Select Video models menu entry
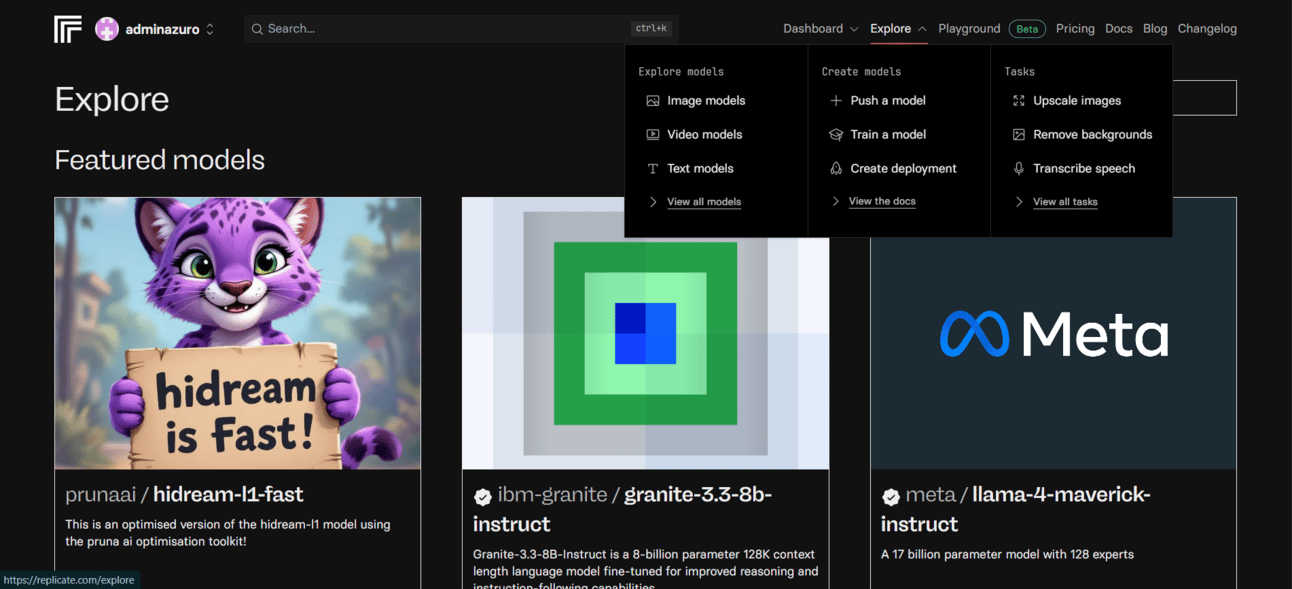This screenshot has width=1292, height=589. click(x=704, y=135)
